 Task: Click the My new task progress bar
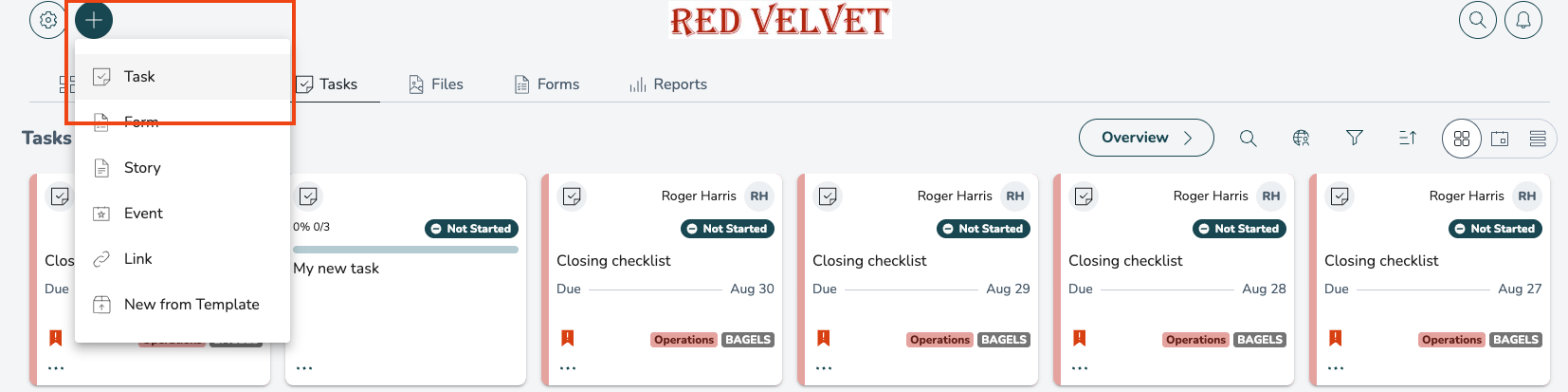[x=406, y=250]
